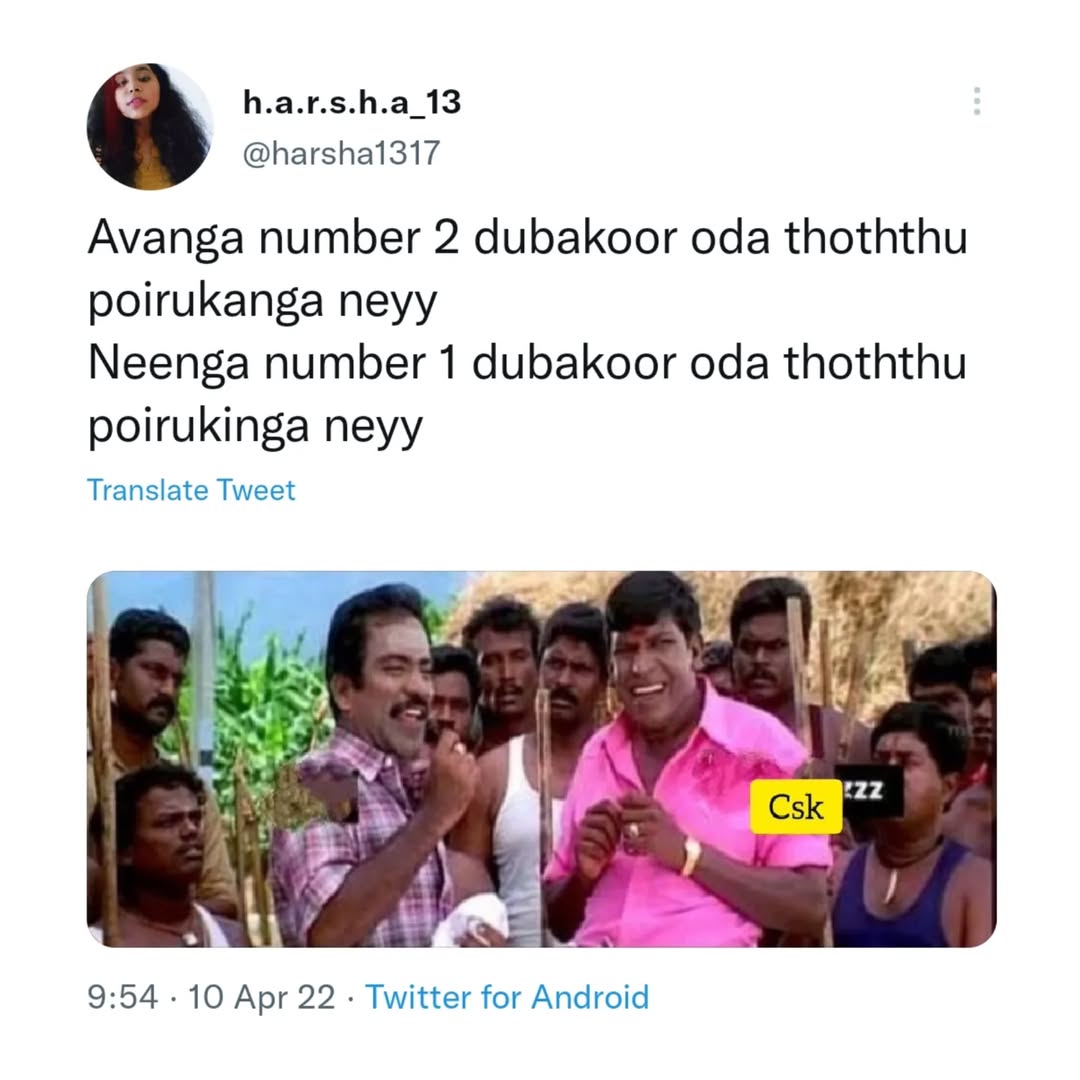Open the three-dot more options menu
Image resolution: width=1080 pixels, height=1080 pixels.
976,101
